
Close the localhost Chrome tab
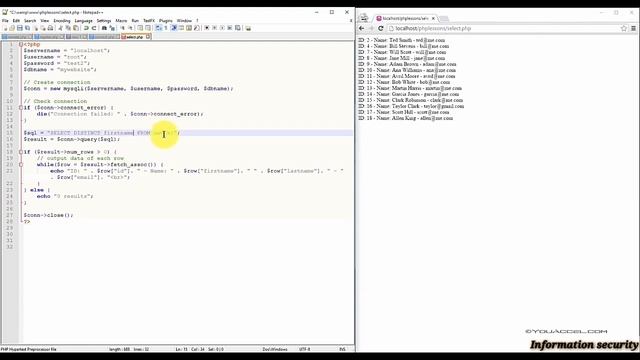(433, 18)
